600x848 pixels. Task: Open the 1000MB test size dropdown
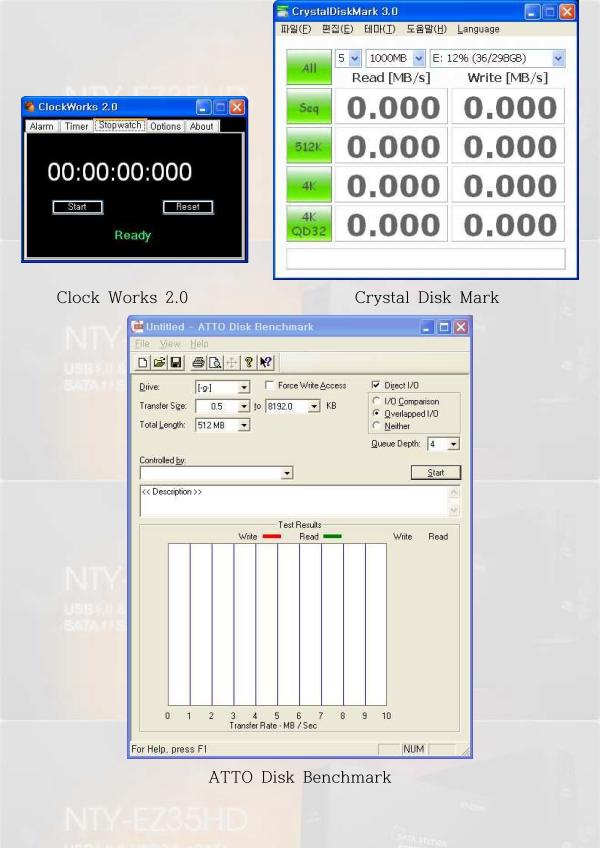(x=419, y=58)
